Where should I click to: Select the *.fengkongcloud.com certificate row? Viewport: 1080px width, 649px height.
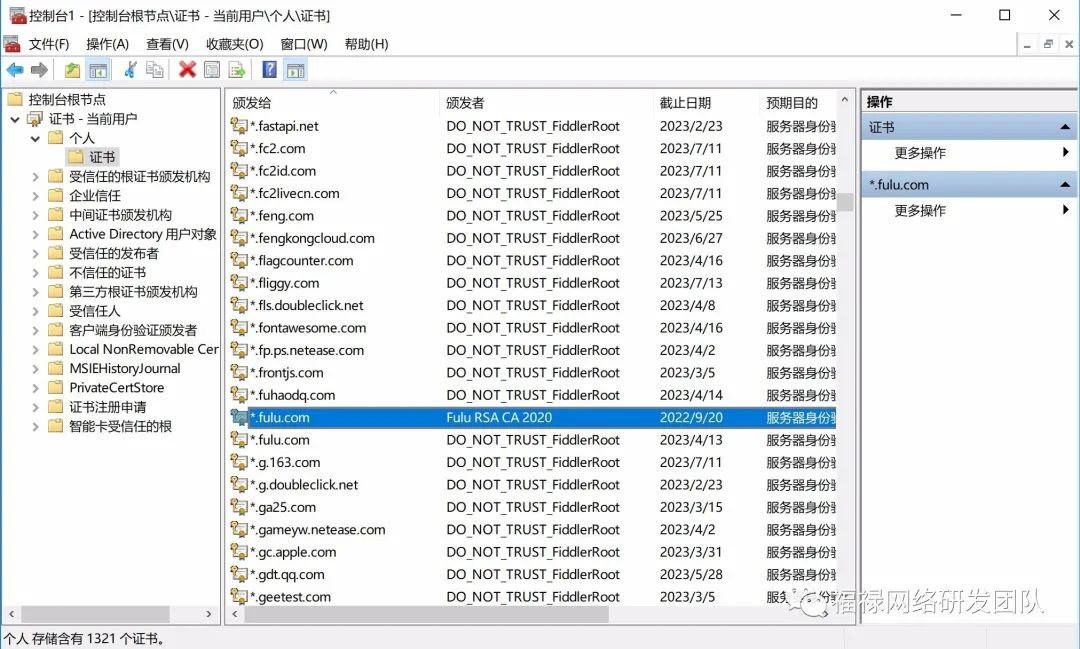pos(532,238)
